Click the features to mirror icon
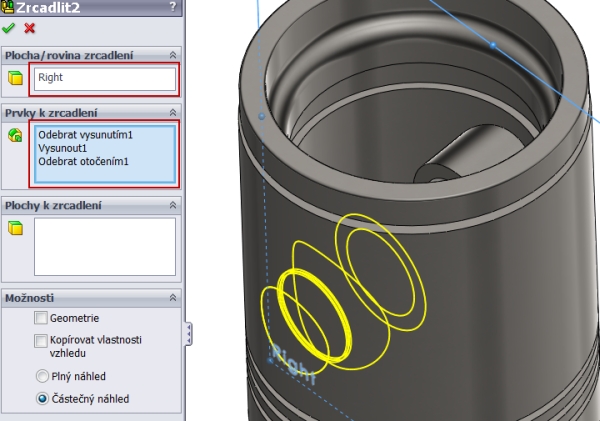Image resolution: width=600 pixels, height=421 pixels. pos(15,136)
